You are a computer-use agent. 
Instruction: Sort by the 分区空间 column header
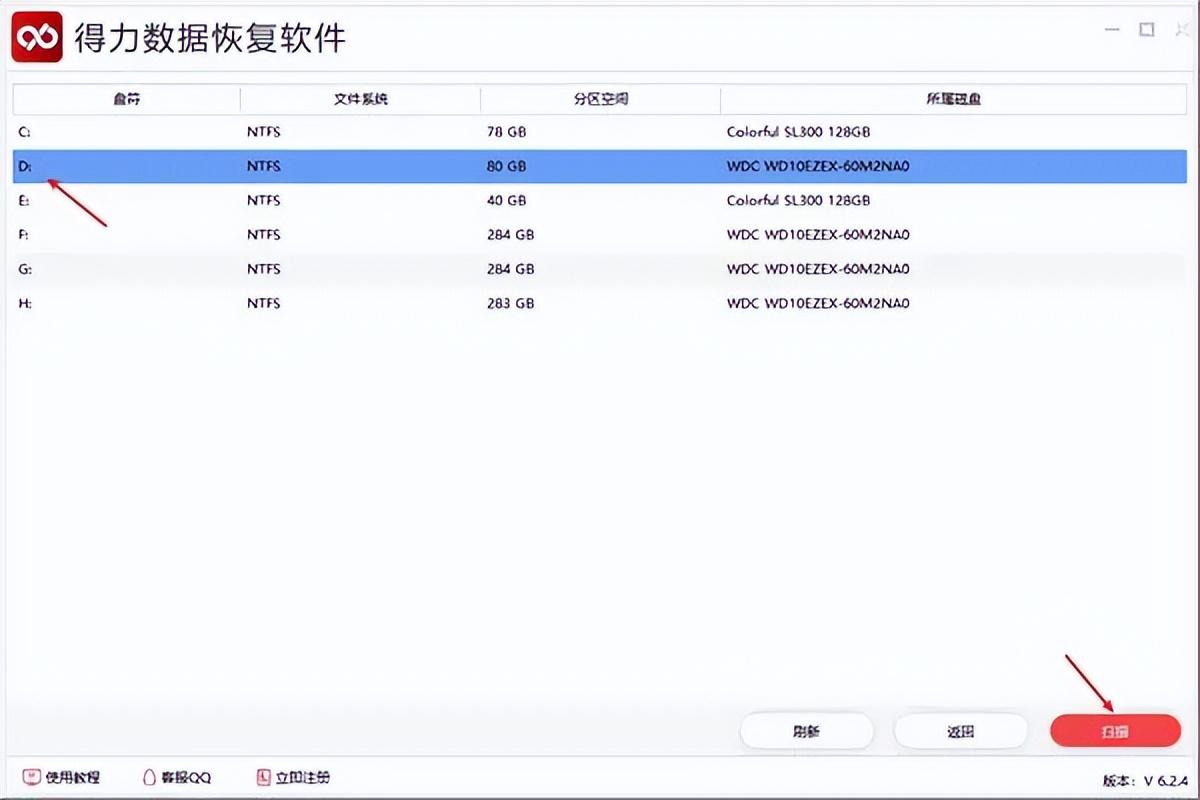600,99
